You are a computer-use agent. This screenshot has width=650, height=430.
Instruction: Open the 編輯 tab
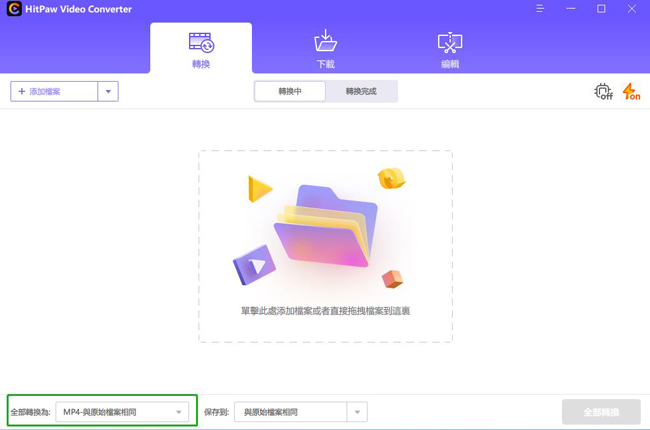click(450, 49)
